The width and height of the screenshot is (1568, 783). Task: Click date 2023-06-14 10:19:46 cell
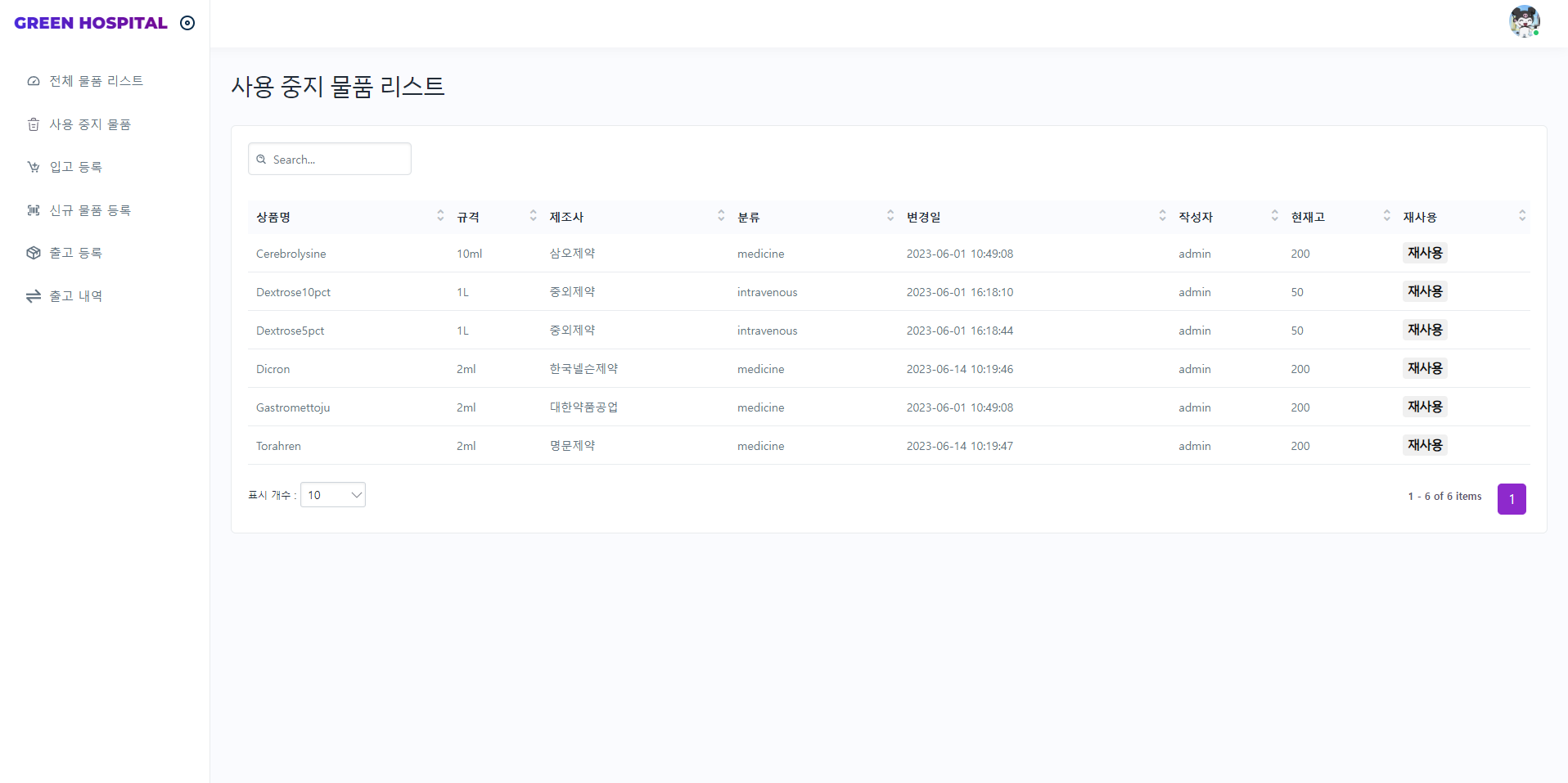960,369
